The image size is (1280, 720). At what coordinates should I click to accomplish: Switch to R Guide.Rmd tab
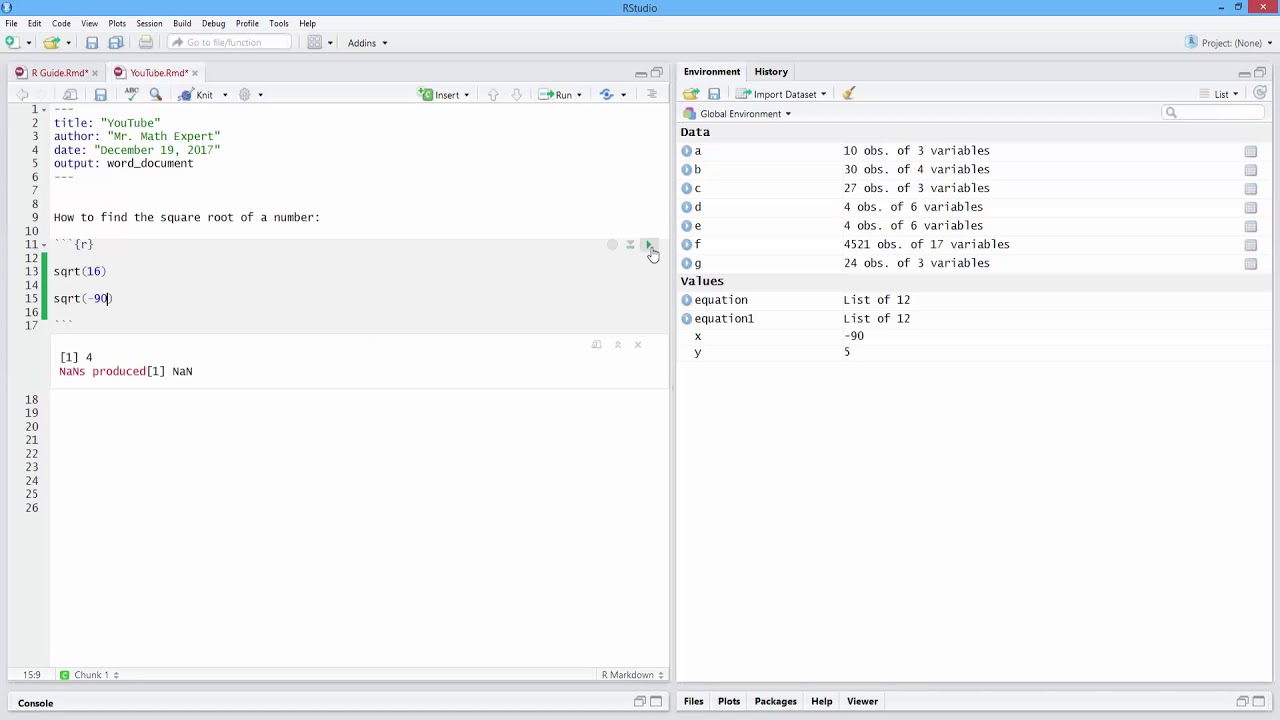[59, 72]
